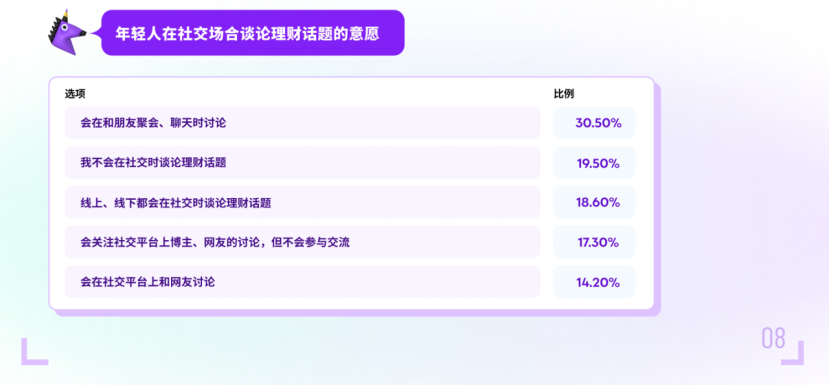Viewport: 830px width, 386px height.
Task: Click the page number 08
Action: tap(773, 338)
